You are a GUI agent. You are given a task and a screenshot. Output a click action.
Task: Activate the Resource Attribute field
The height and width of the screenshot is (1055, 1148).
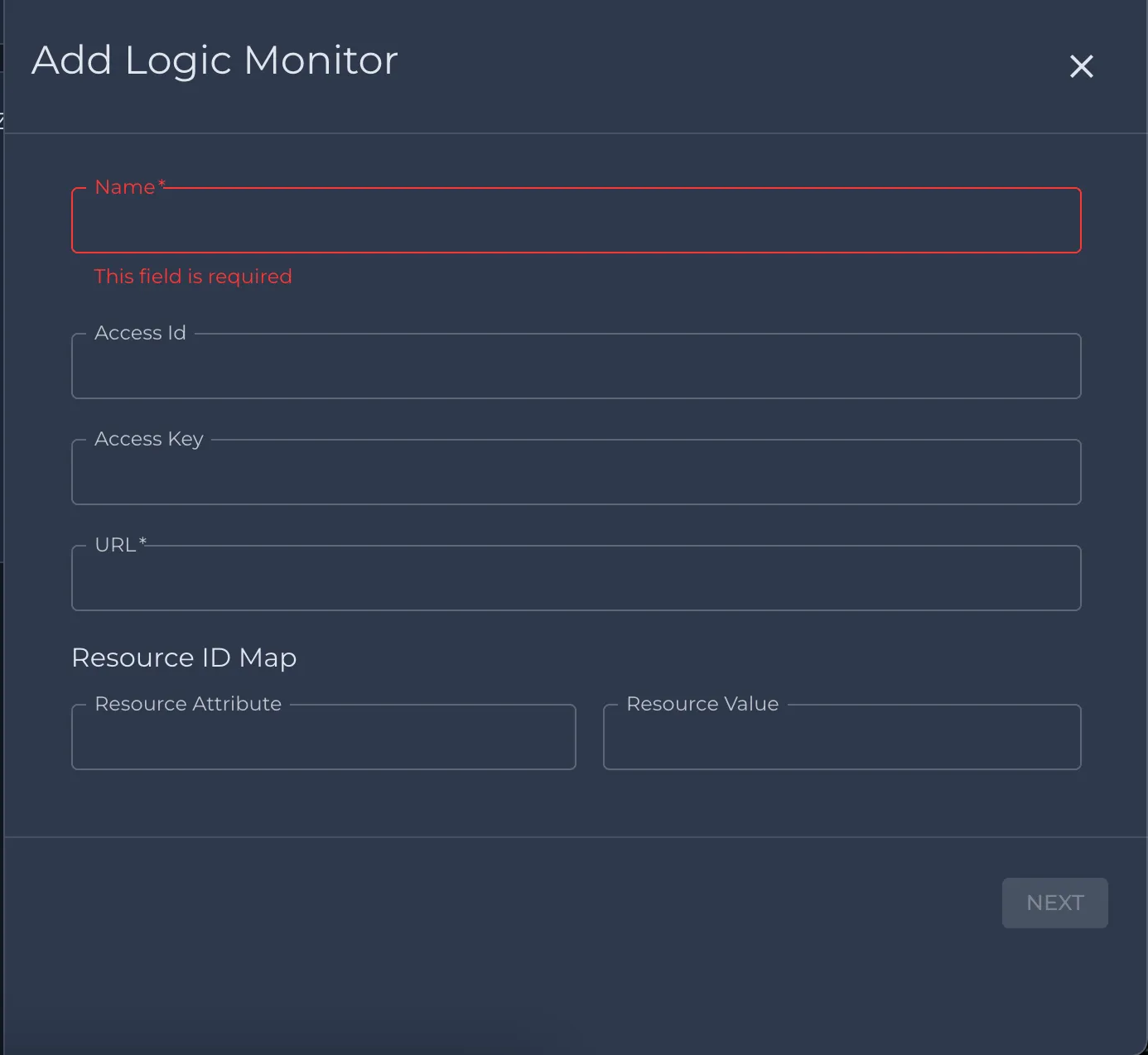[324, 737]
